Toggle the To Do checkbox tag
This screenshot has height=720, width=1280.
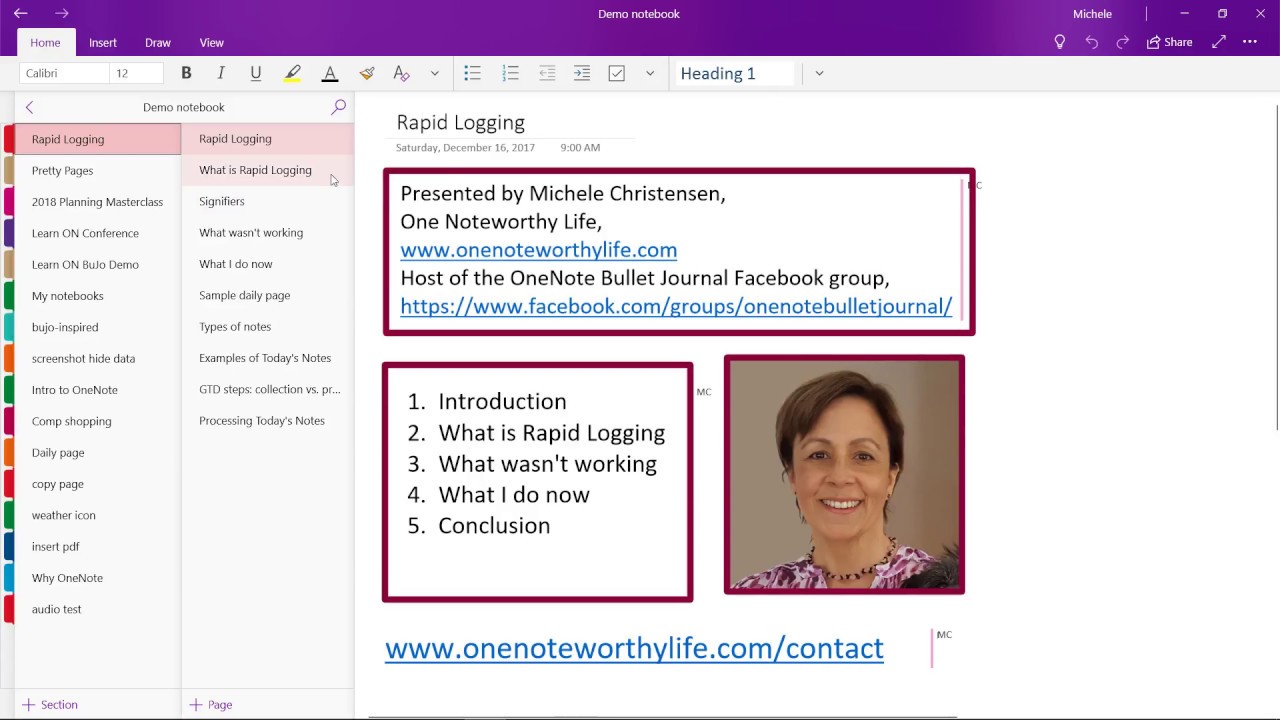[x=617, y=73]
